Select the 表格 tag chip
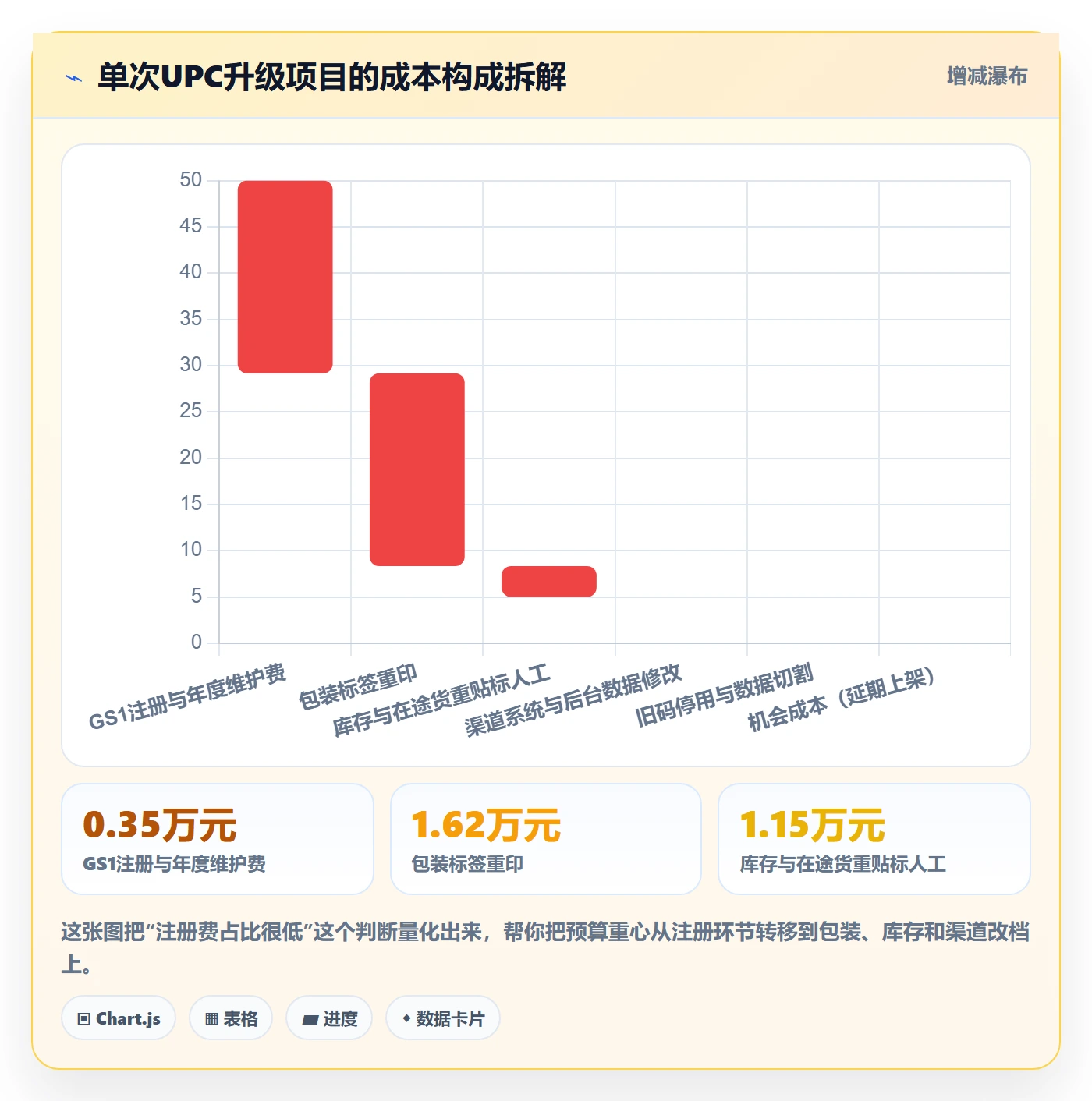 pyautogui.click(x=231, y=1018)
